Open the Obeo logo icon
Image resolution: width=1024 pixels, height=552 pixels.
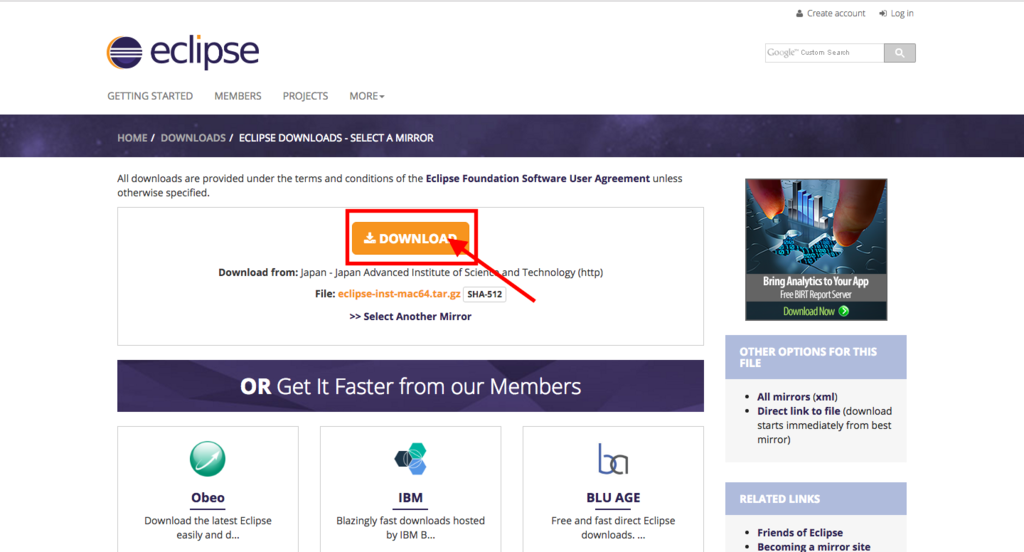click(208, 459)
